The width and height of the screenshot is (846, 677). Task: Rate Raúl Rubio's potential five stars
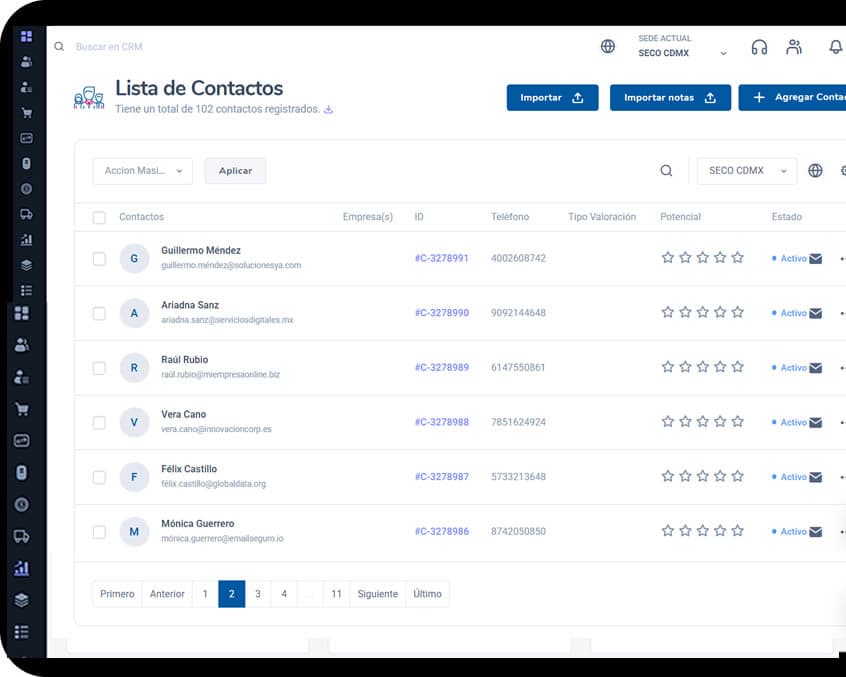click(x=737, y=368)
